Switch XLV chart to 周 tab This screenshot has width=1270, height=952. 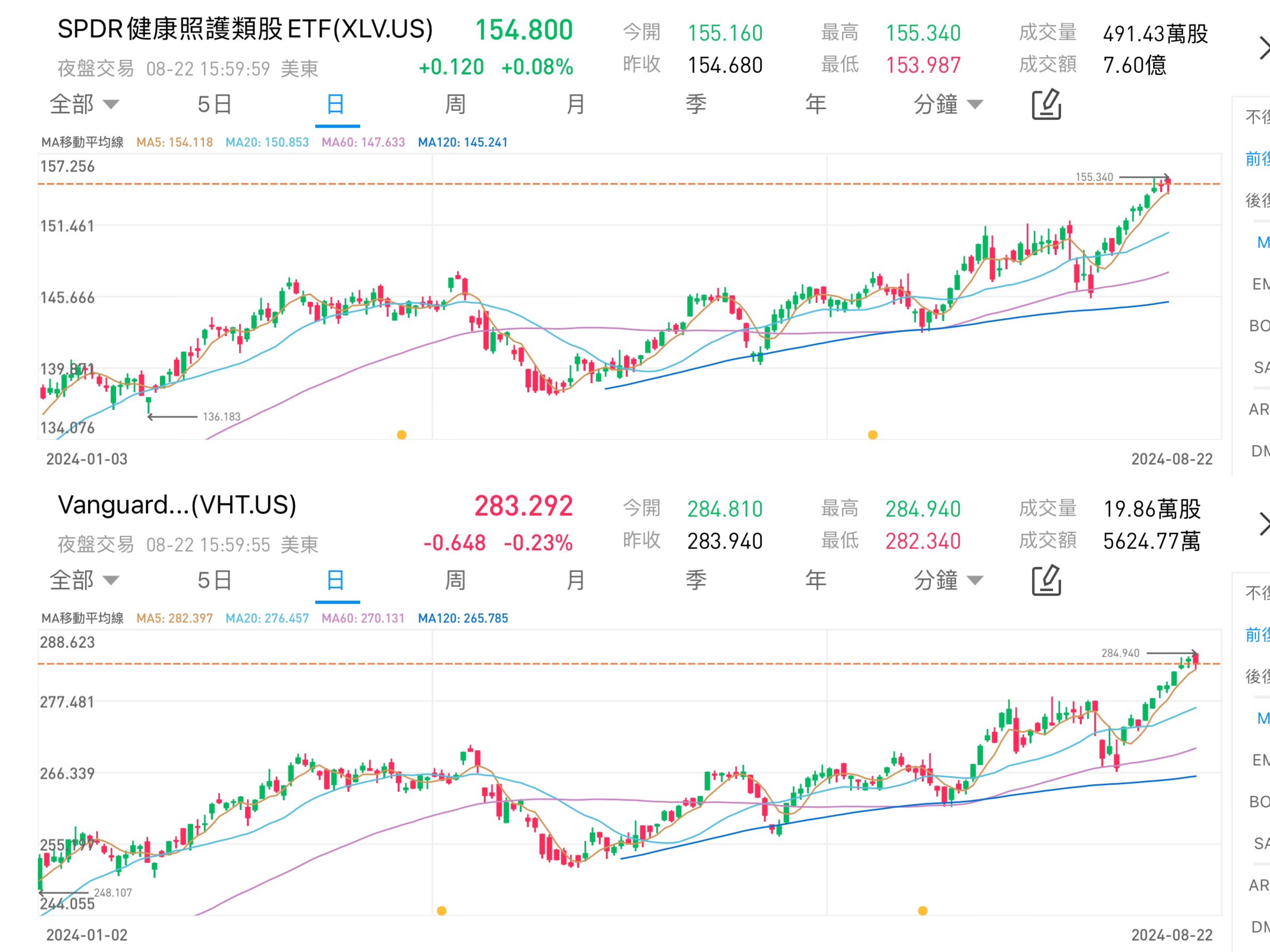(x=455, y=104)
